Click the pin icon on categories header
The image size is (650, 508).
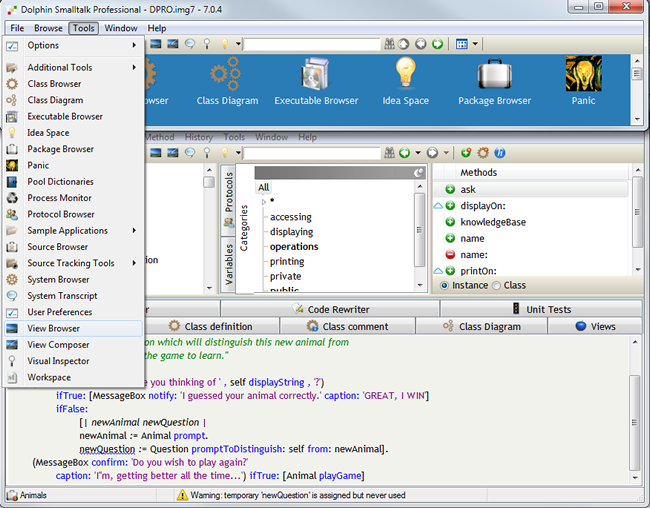pos(419,173)
